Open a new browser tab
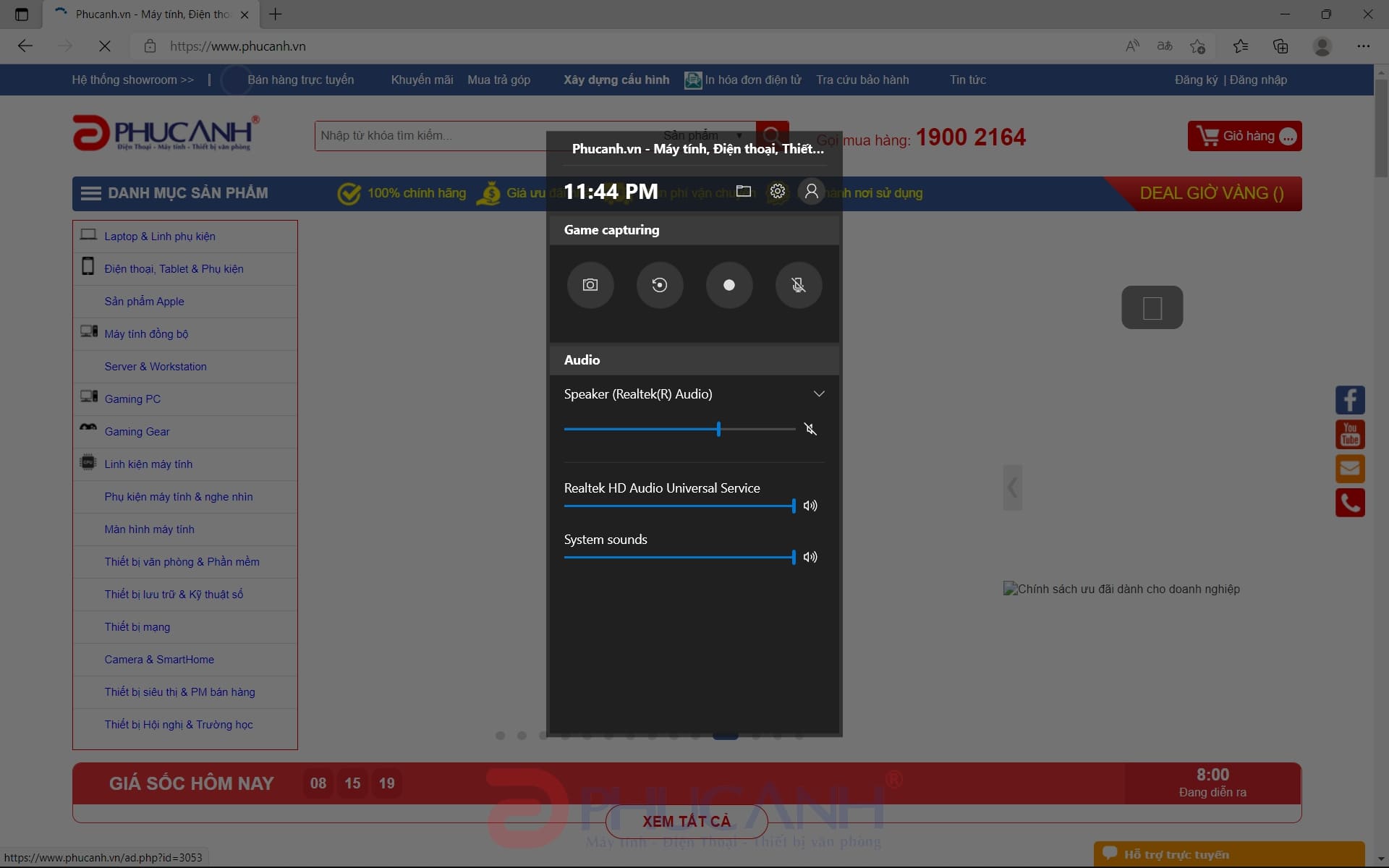1389x868 pixels. pyautogui.click(x=276, y=14)
